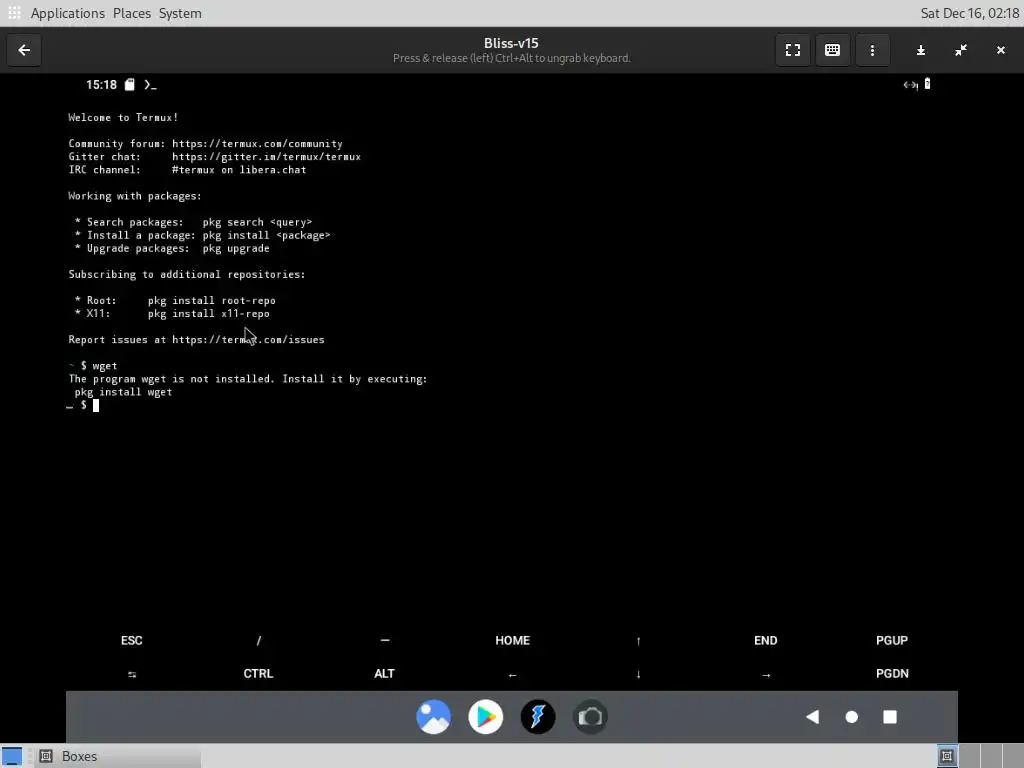The height and width of the screenshot is (768, 1024).
Task: Tap the left arrow extra key
Action: 512,675
